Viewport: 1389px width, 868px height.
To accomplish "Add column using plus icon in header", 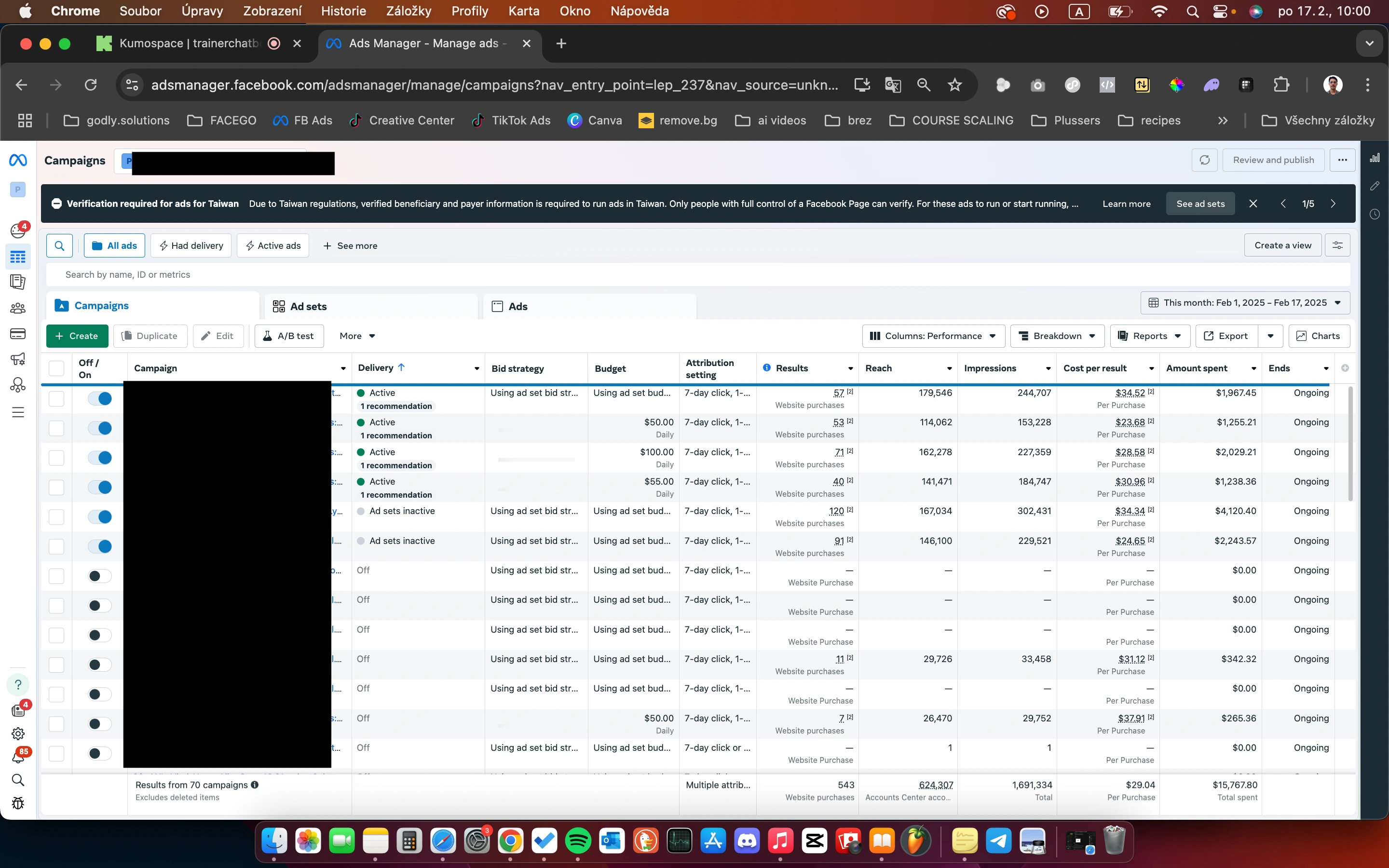I will click(1345, 368).
